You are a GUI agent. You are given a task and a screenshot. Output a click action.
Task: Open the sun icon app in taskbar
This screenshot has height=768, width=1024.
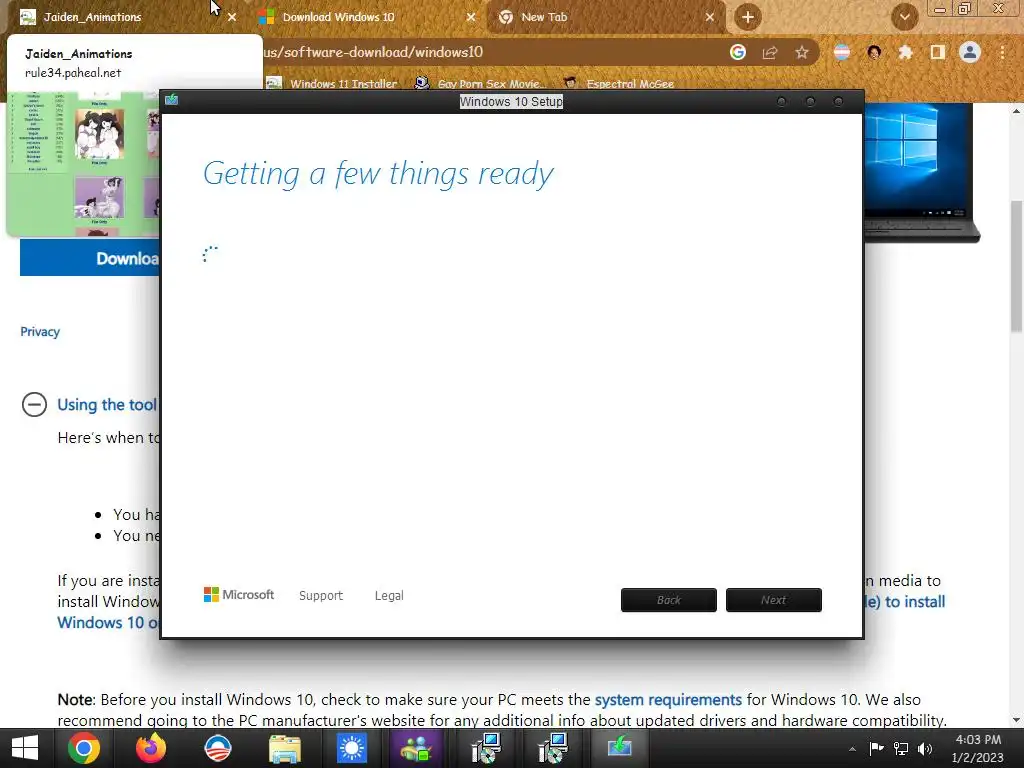(x=351, y=749)
